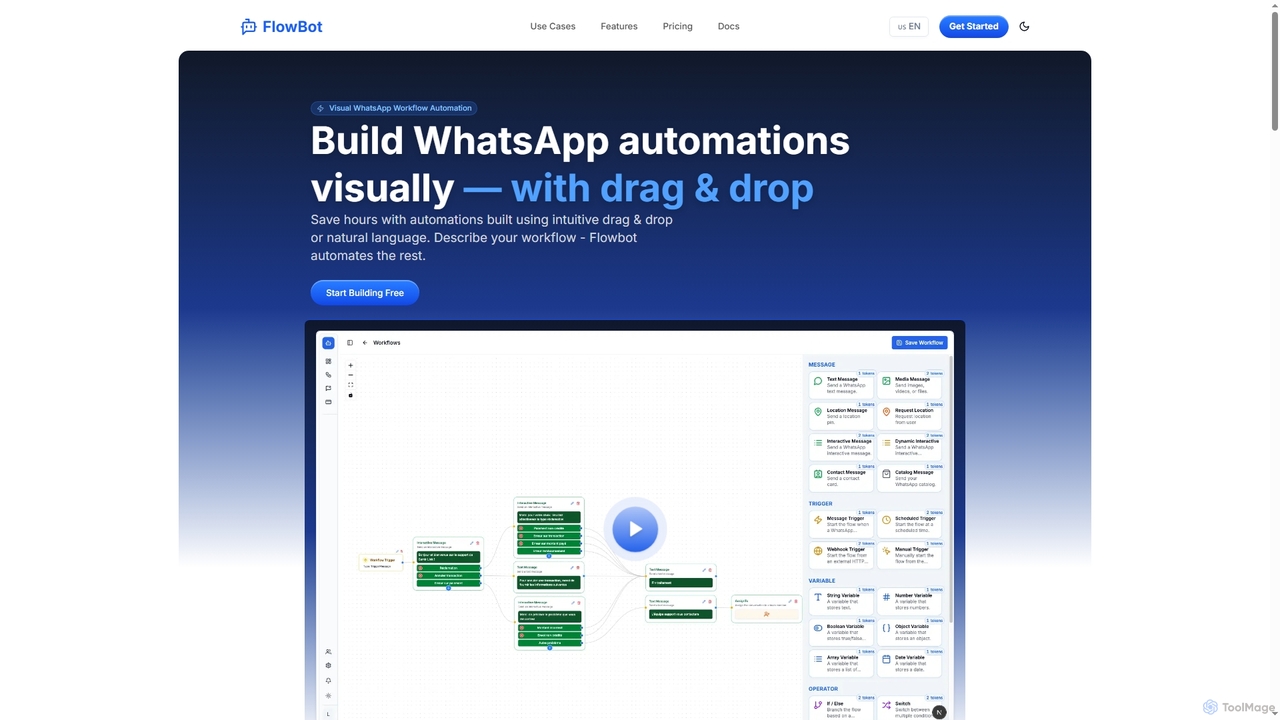Screen dimensions: 1280x720
Task: Open the EN language selector
Action: (909, 26)
